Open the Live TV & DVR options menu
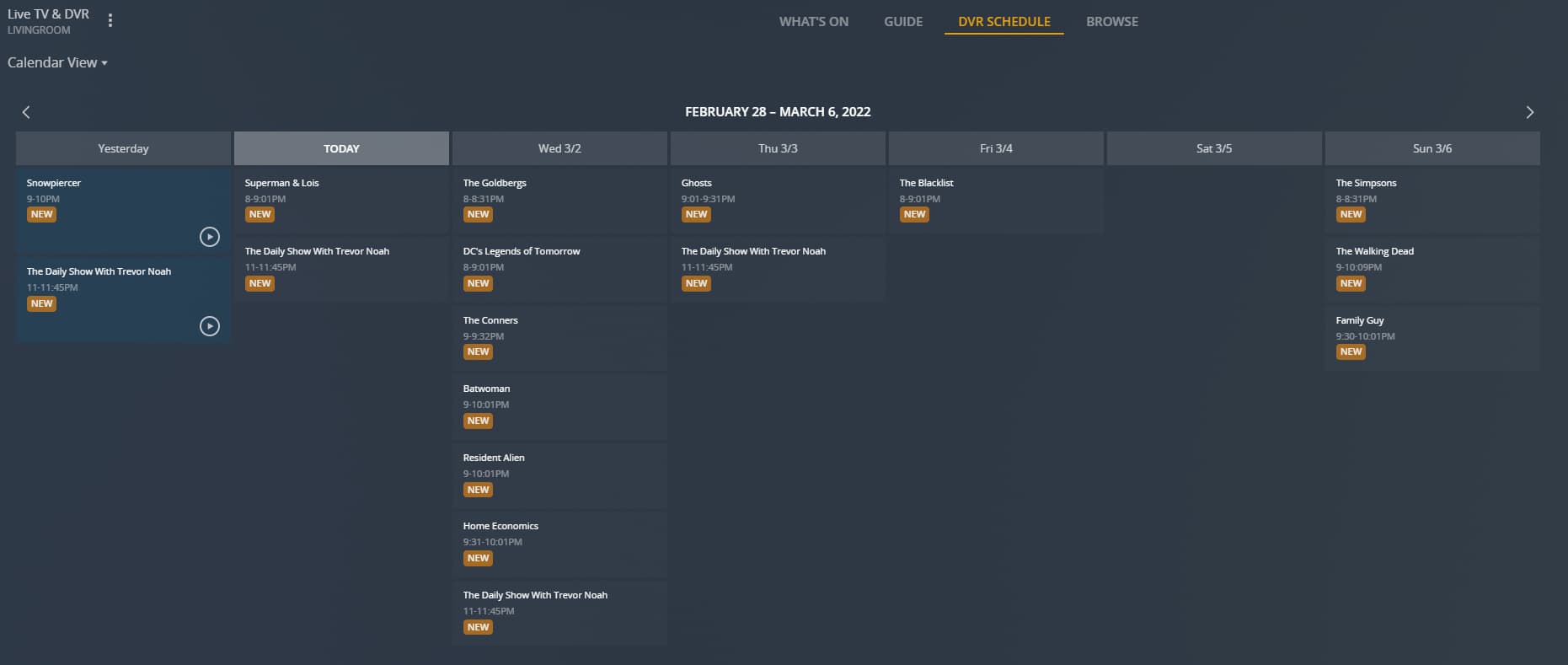Screen dimensions: 1568x665 pyautogui.click(x=110, y=21)
